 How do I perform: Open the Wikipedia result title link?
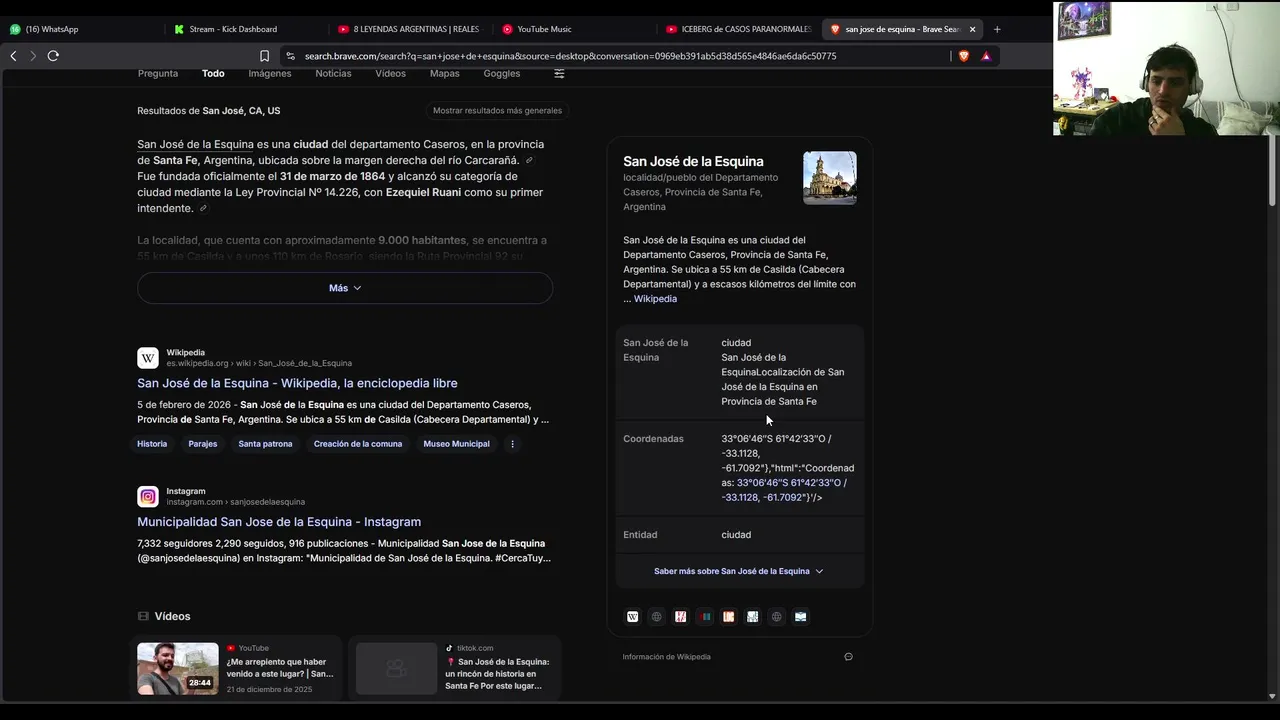tap(297, 383)
